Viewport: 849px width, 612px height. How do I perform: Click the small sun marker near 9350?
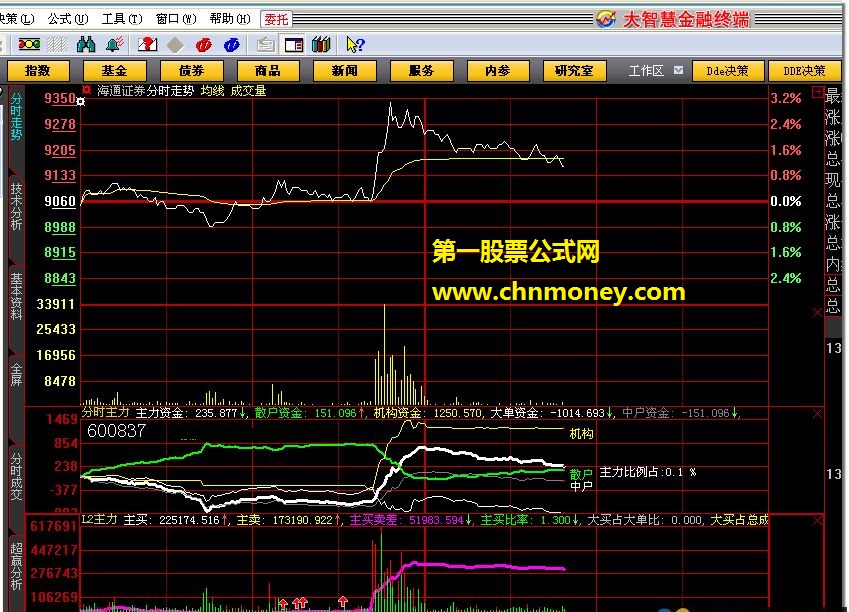[x=81, y=102]
